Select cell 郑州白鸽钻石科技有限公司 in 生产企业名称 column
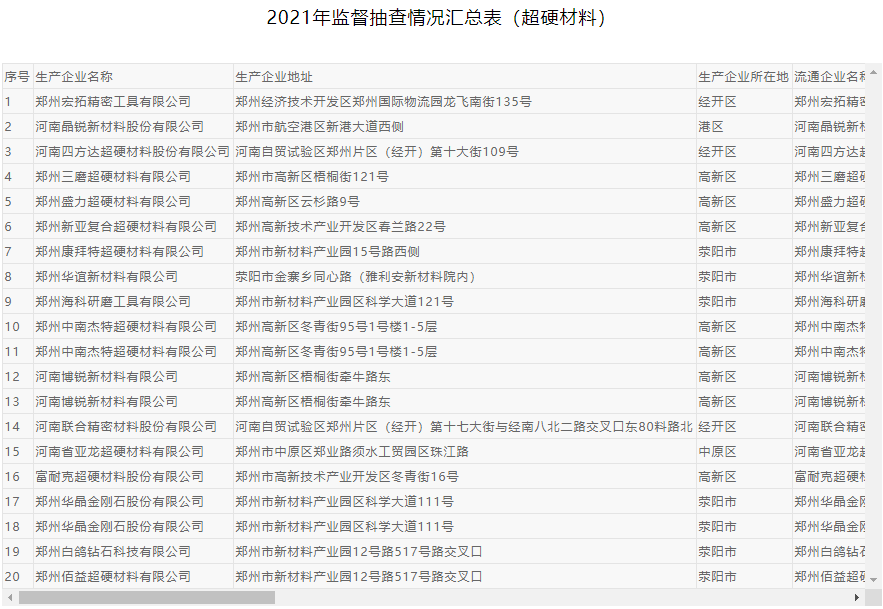This screenshot has width=883, height=609. [133, 552]
